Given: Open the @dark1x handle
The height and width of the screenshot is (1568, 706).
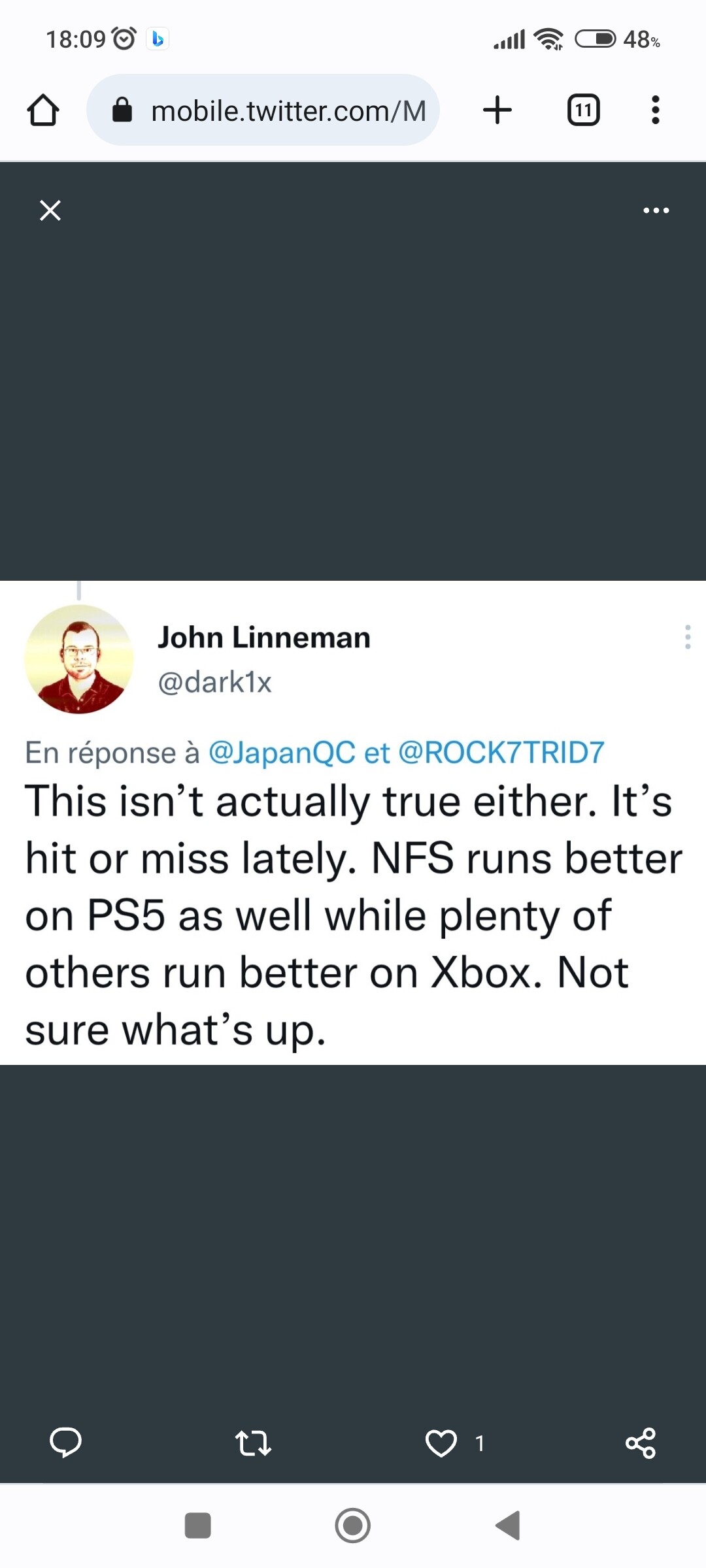Looking at the screenshot, I should pos(214,682).
